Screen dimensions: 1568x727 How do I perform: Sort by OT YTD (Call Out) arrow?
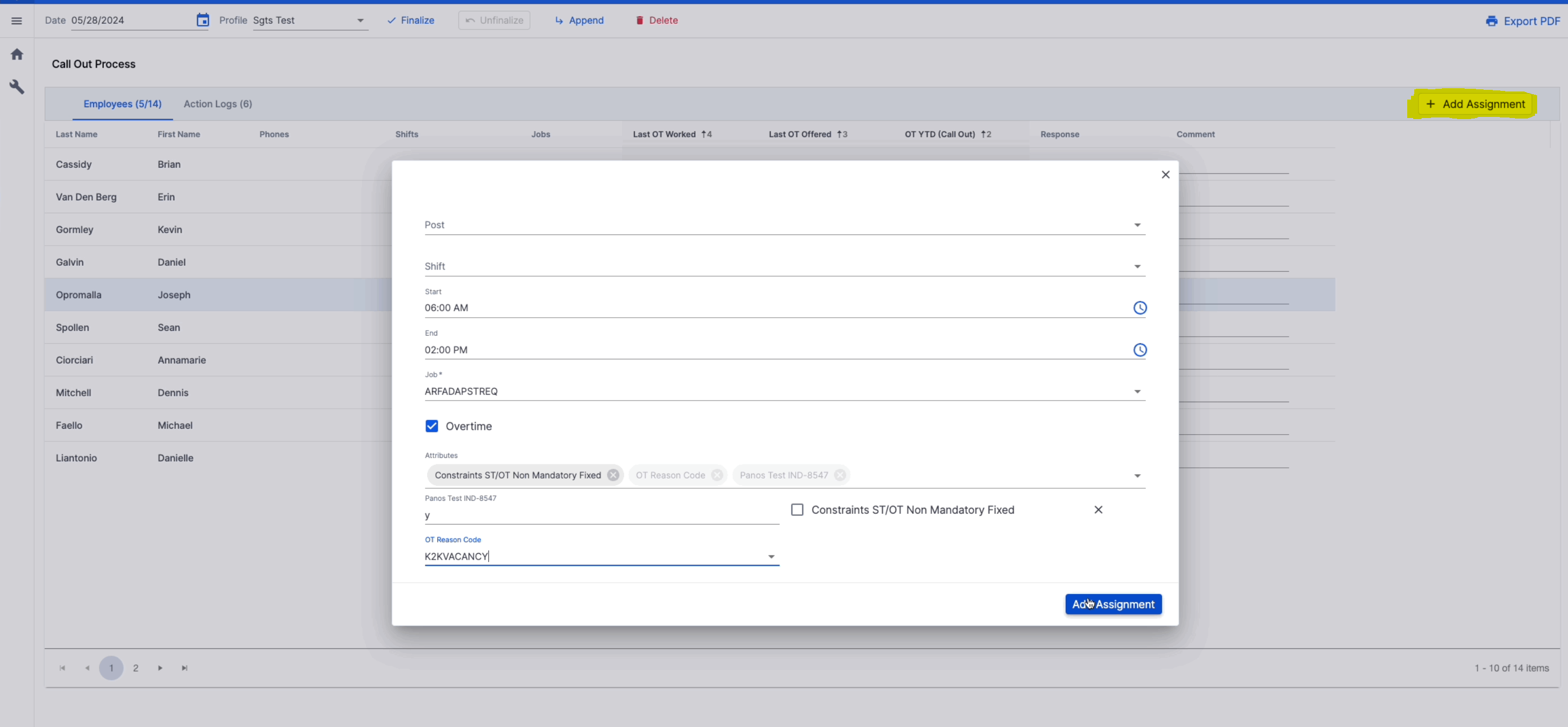click(x=983, y=135)
